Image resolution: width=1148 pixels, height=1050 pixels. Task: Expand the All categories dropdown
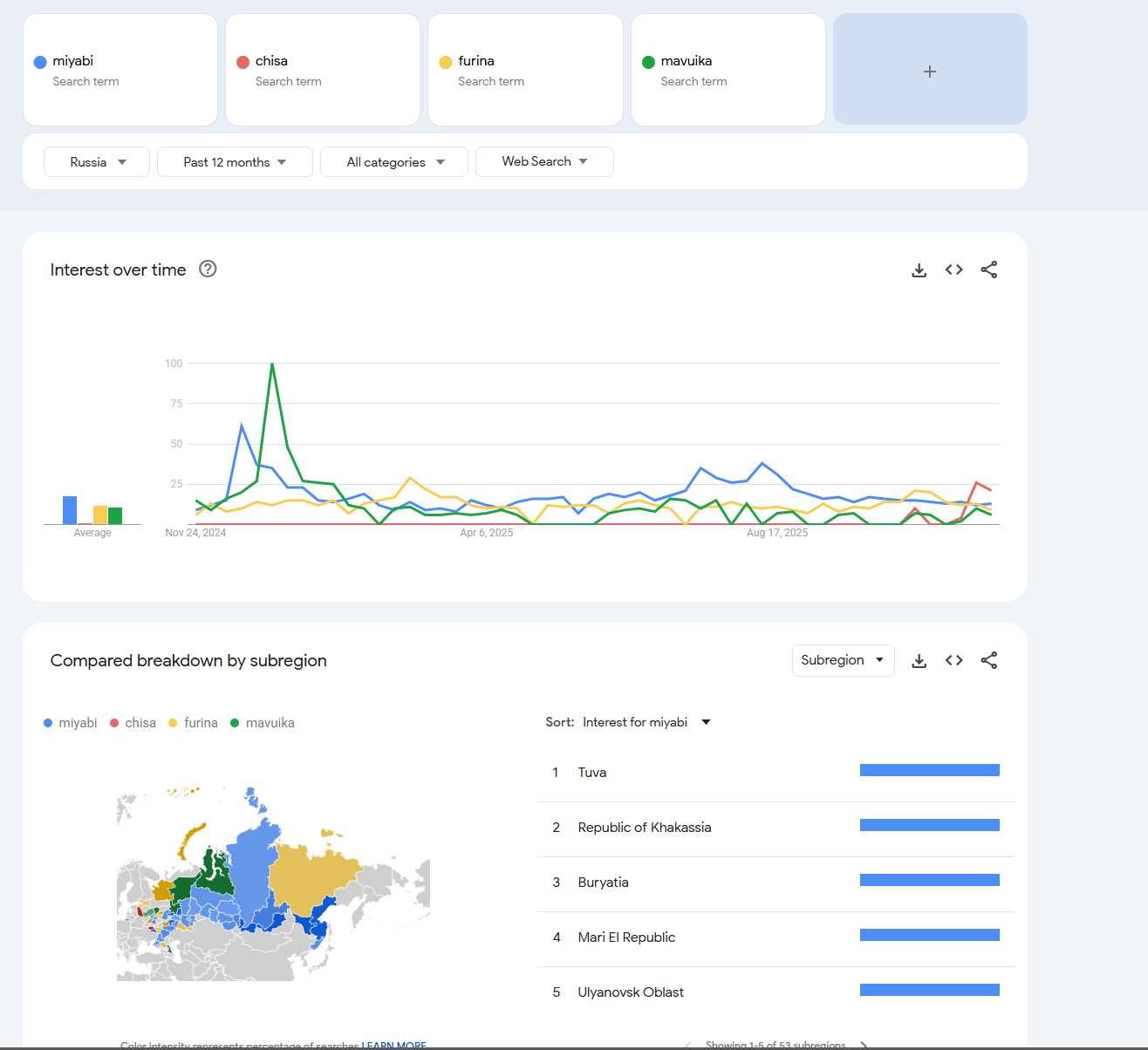pyautogui.click(x=394, y=162)
